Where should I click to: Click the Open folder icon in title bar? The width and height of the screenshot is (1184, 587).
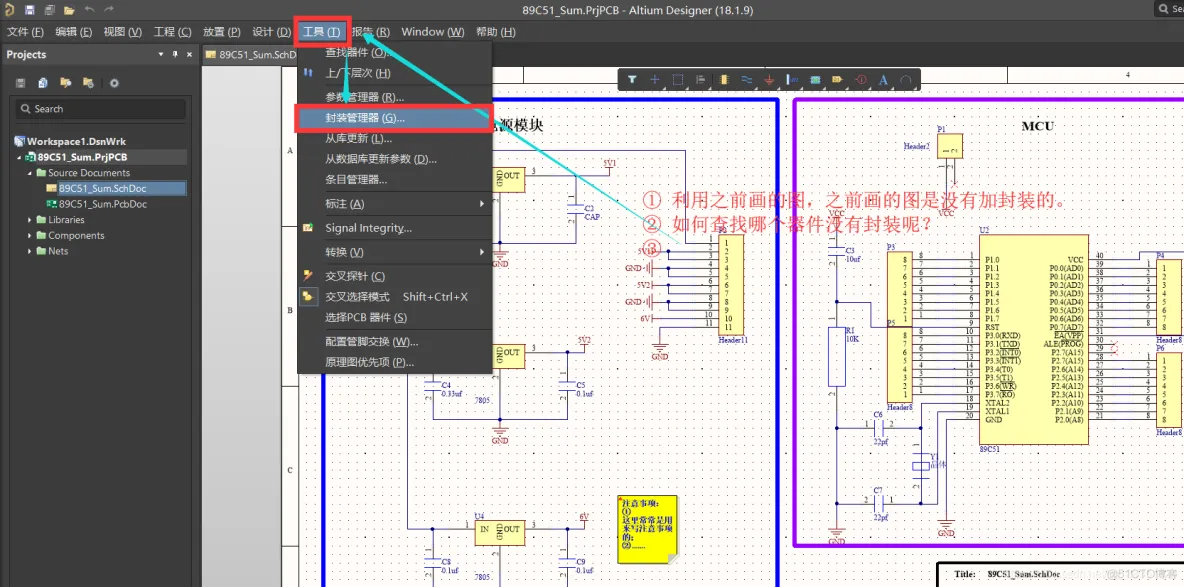pyautogui.click(x=69, y=10)
